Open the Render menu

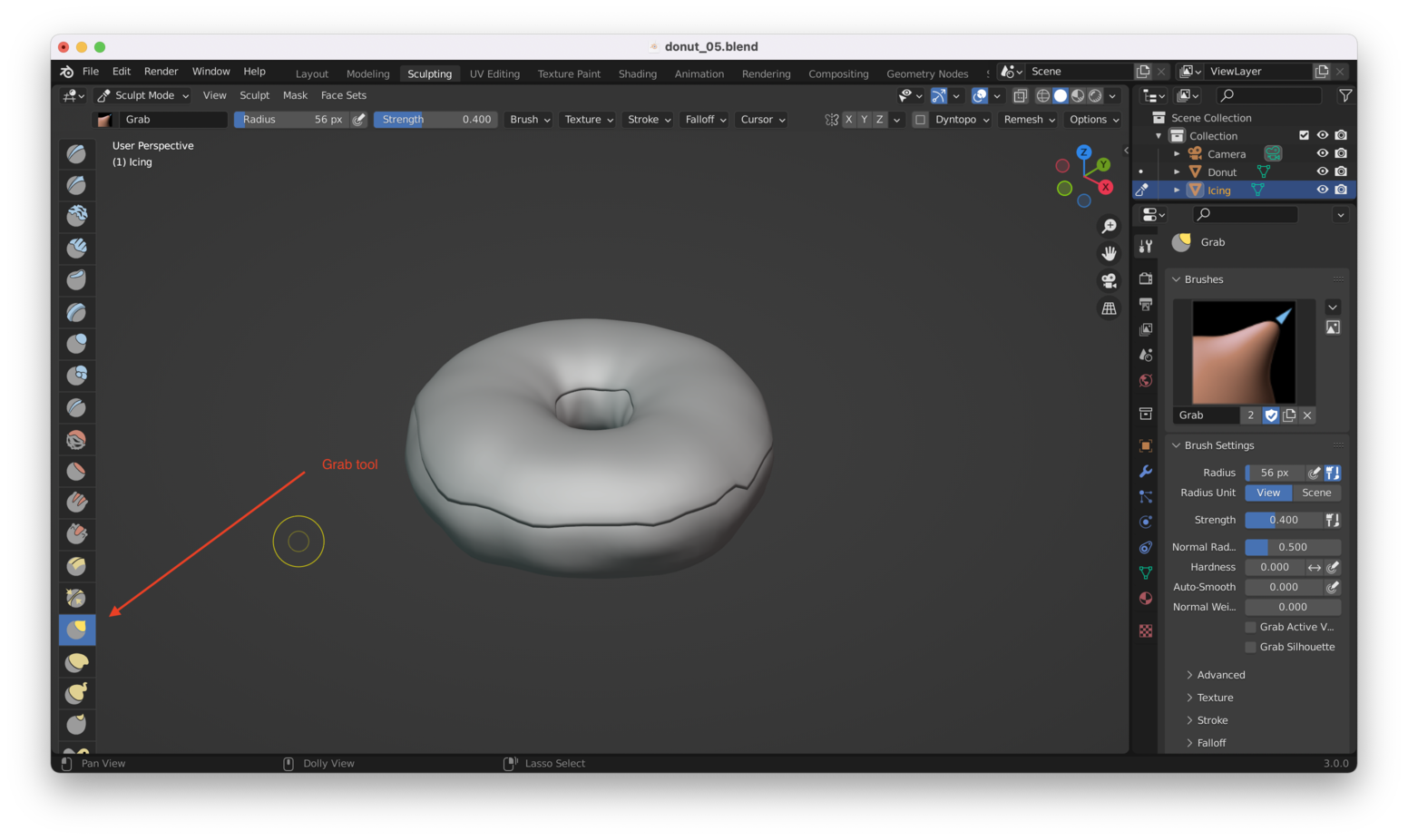tap(161, 72)
